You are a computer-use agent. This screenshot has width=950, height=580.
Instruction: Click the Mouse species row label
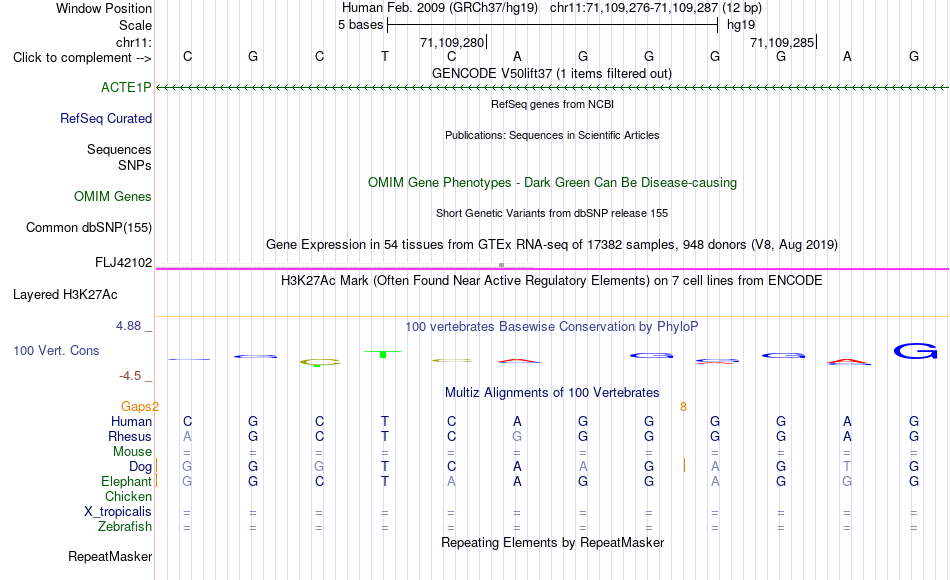[132, 452]
